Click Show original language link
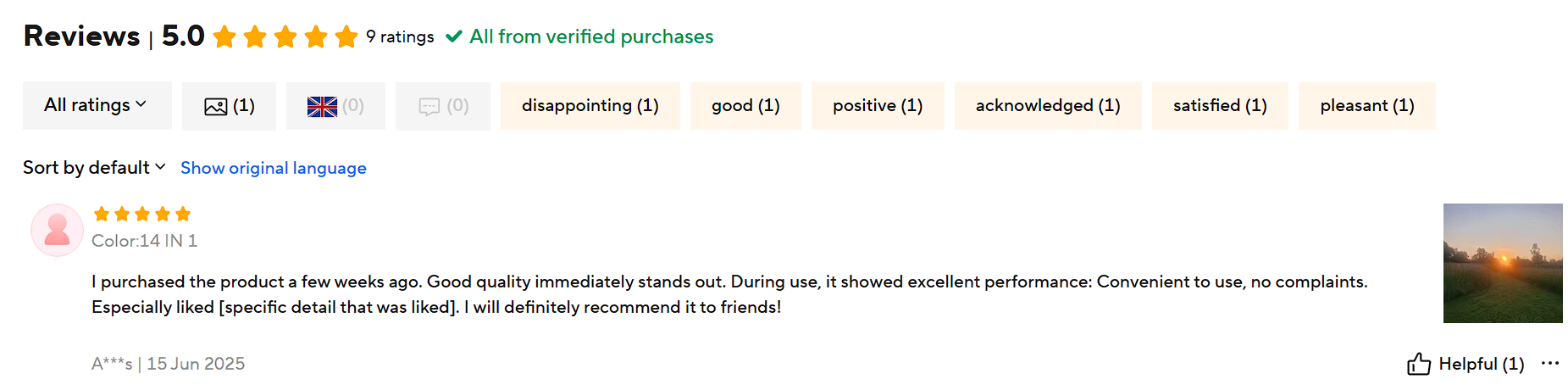 tap(274, 168)
